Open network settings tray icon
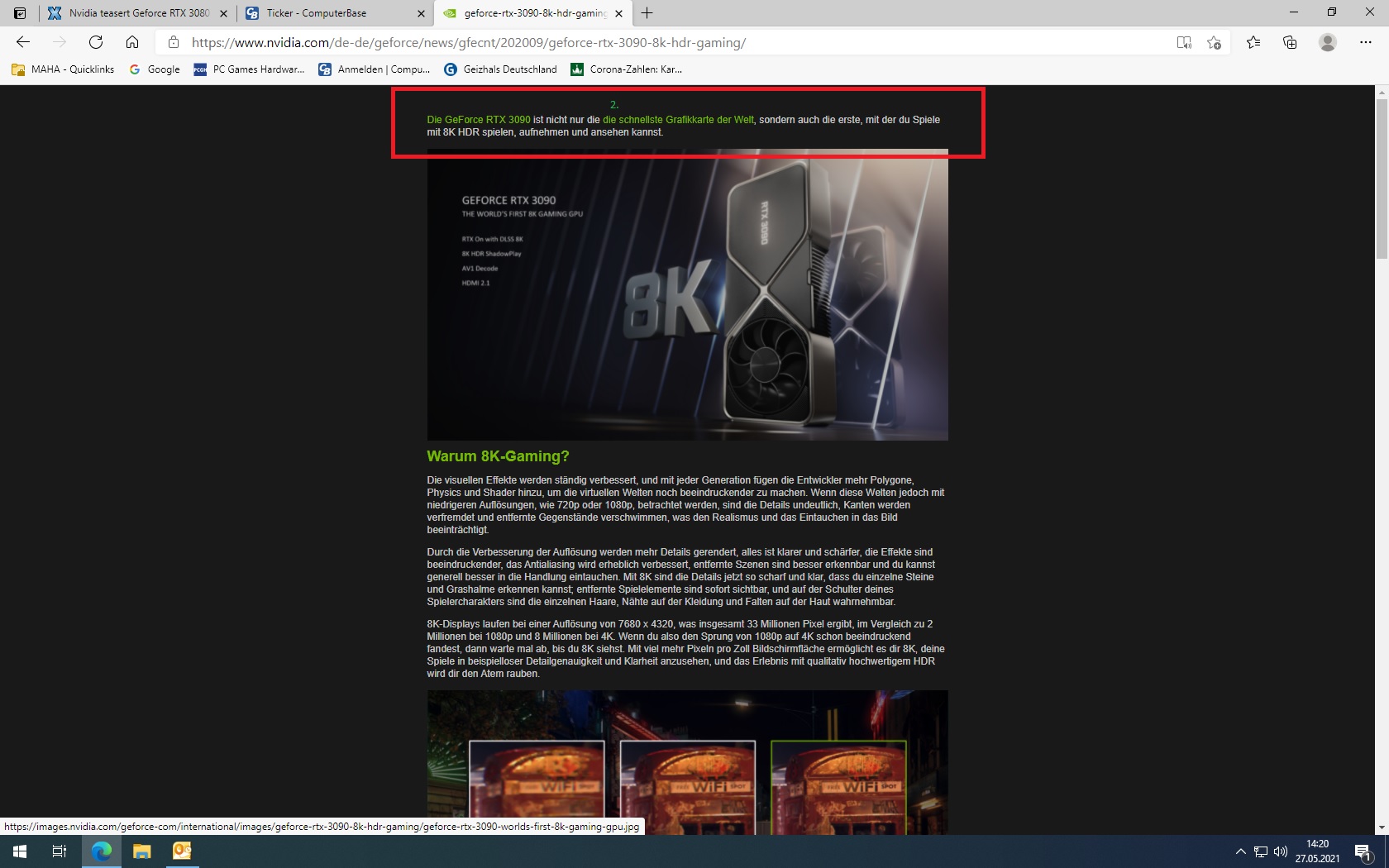This screenshot has height=868, width=1389. (x=1261, y=851)
